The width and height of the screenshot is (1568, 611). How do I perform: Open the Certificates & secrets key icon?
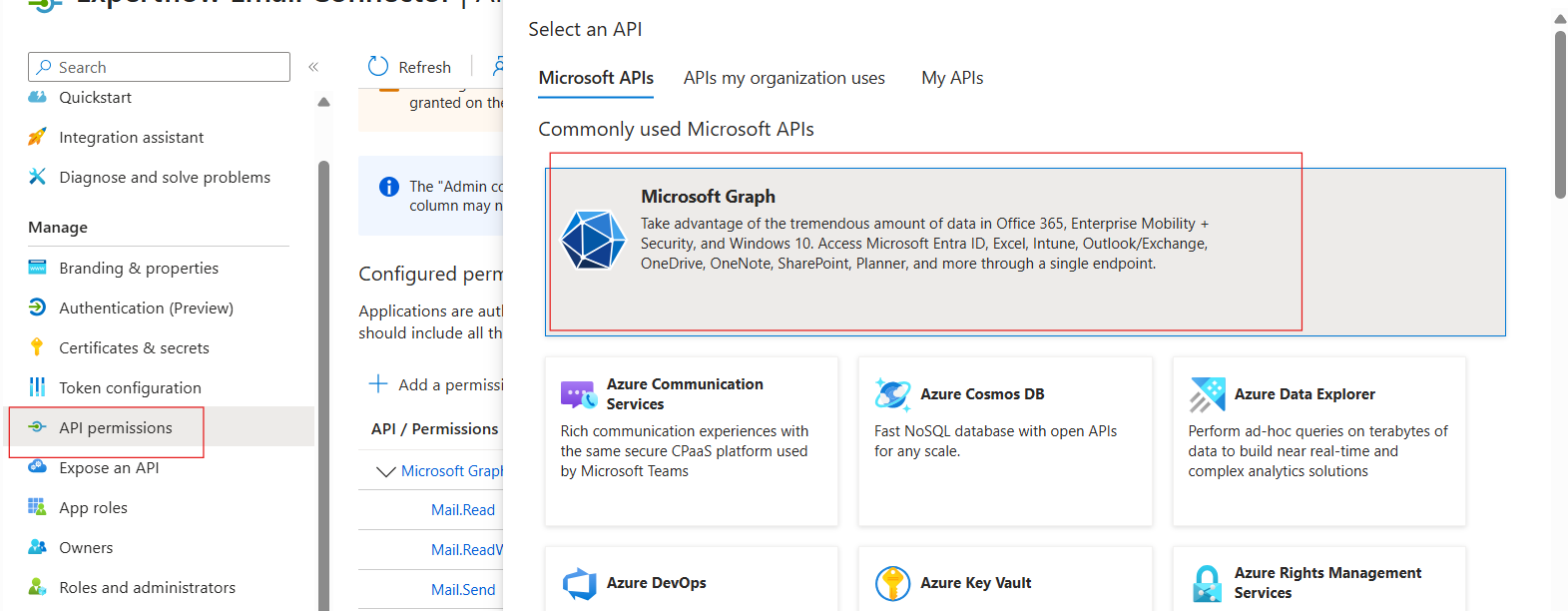37,347
